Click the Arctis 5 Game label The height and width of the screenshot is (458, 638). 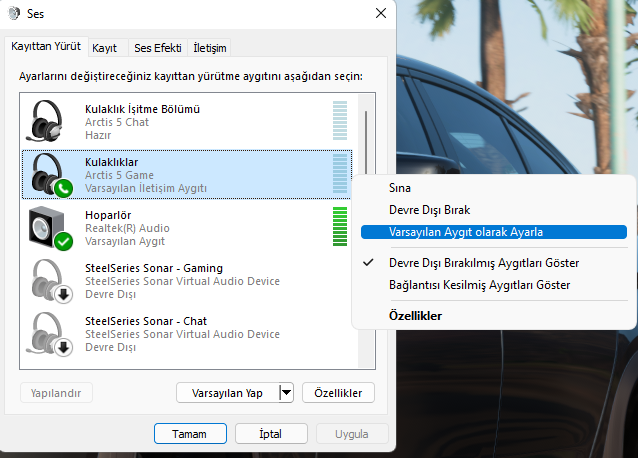119,175
